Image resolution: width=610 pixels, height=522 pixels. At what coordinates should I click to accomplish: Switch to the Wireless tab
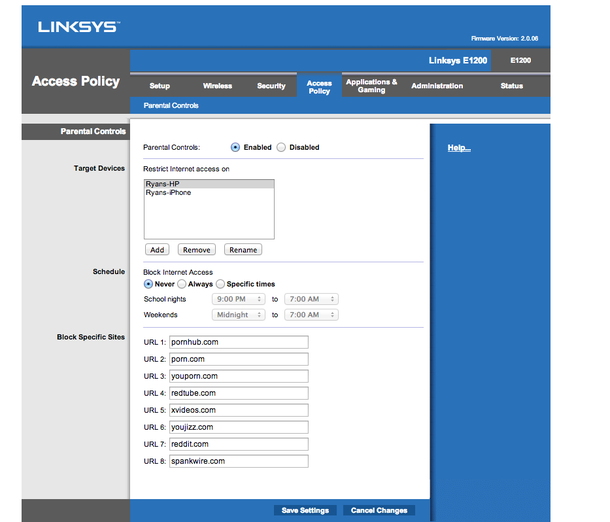(x=217, y=86)
